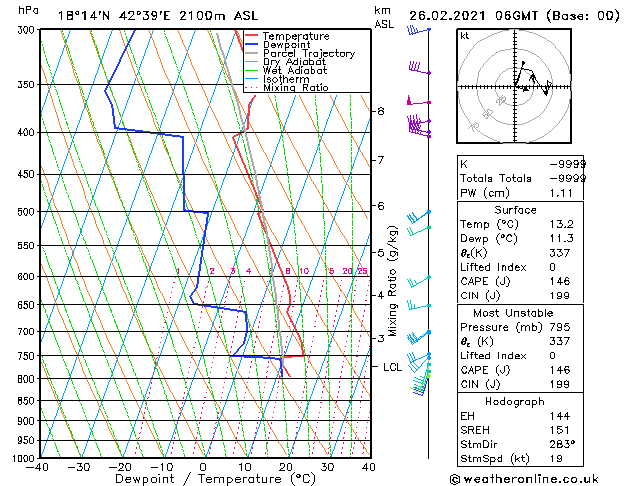Image resolution: width=629 pixels, height=486 pixels.
Task: Click the SREH value 151
Action: [x=560, y=430]
